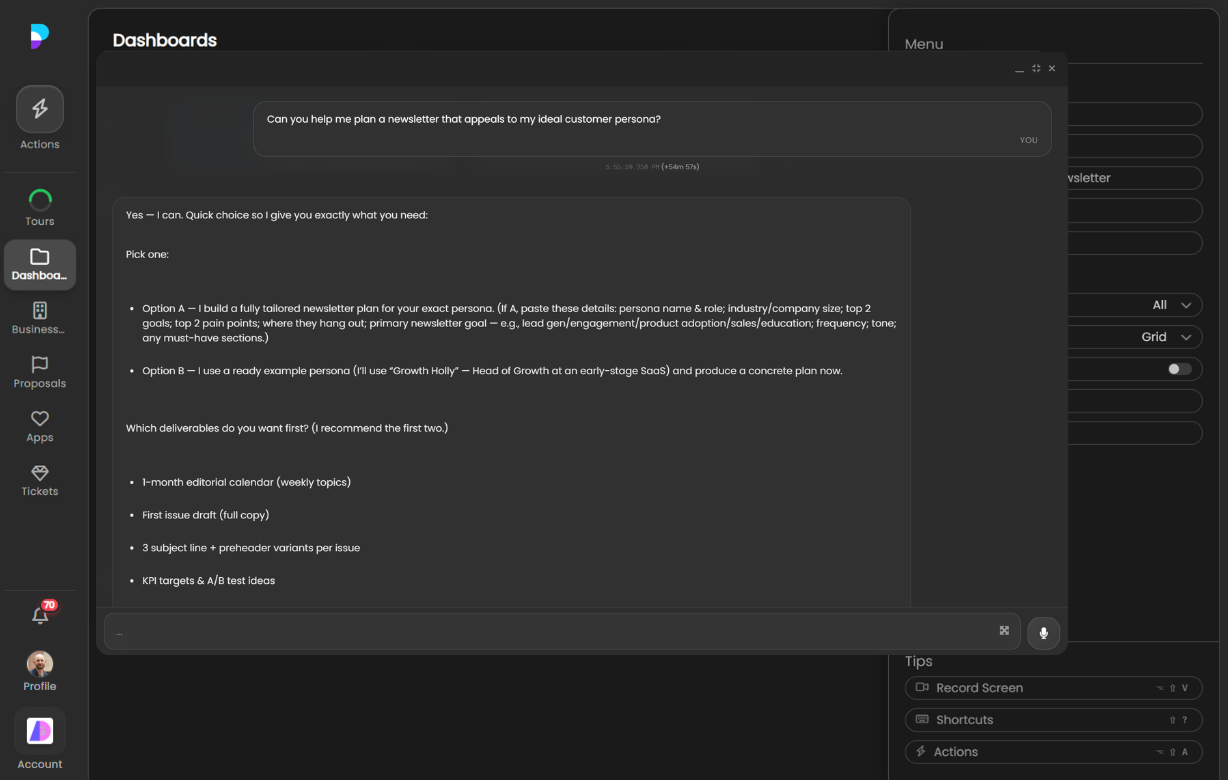Click the notifications bell with 70 badge
Screen dimensions: 1228x780
[x=41, y=615]
